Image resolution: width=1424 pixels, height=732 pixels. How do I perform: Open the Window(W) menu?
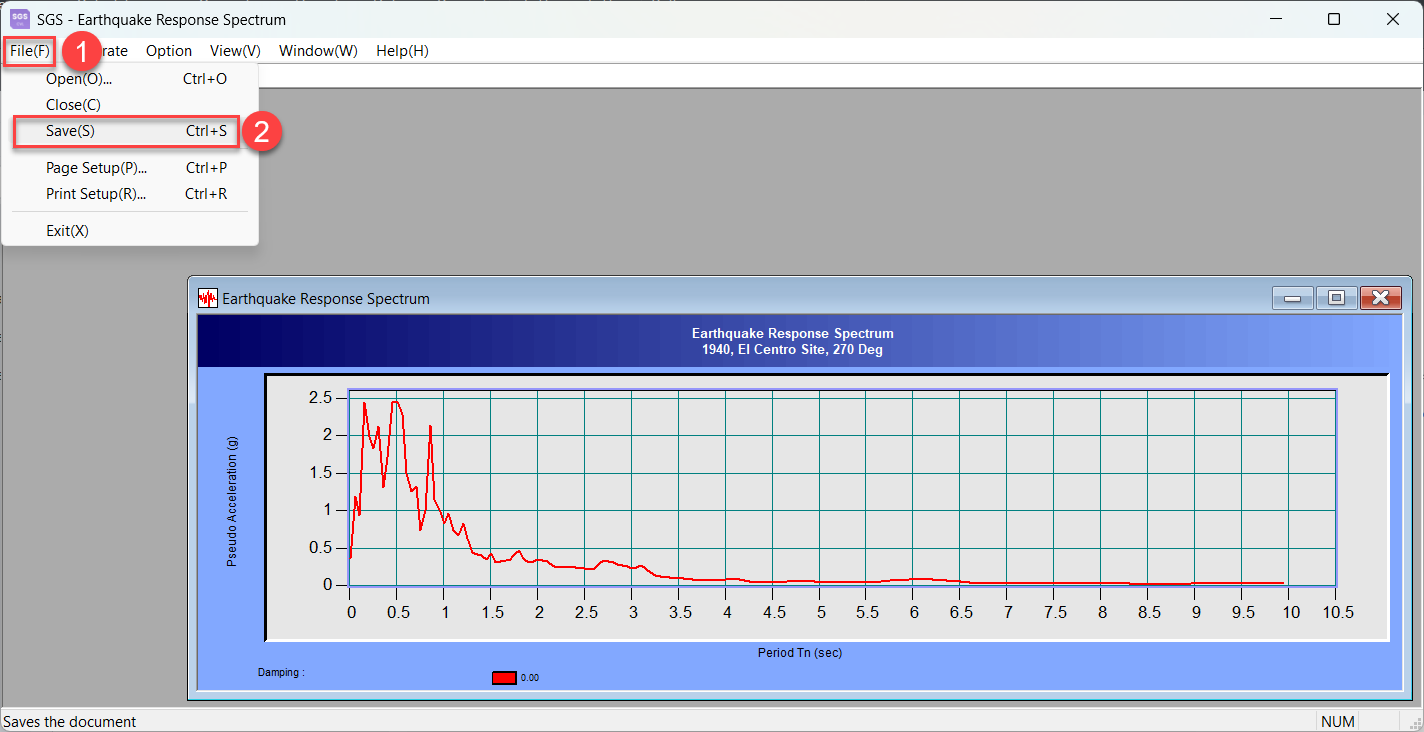coord(318,50)
